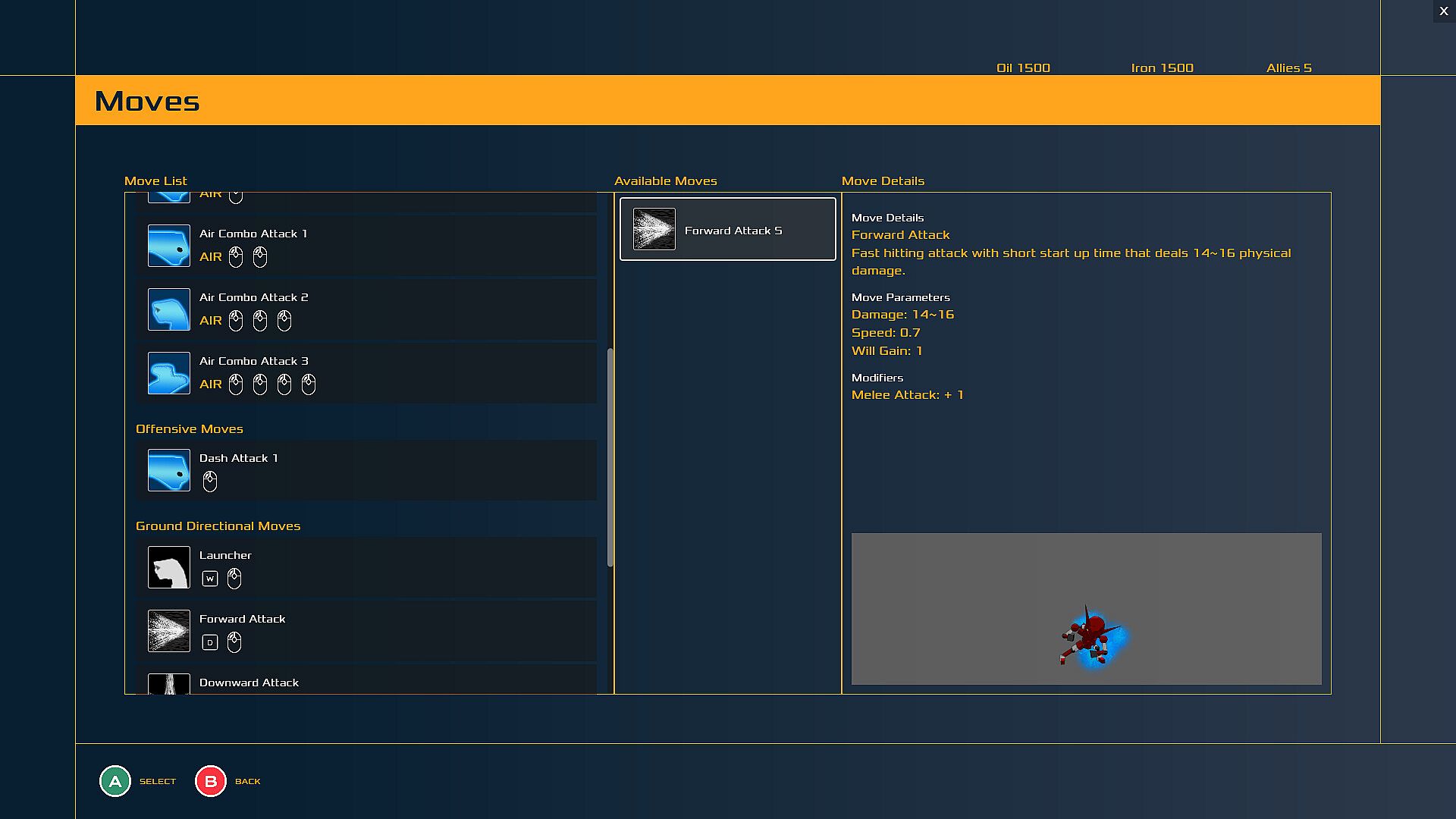Click the Forward Attack icon in Move List
The height and width of the screenshot is (819, 1456).
(x=168, y=631)
